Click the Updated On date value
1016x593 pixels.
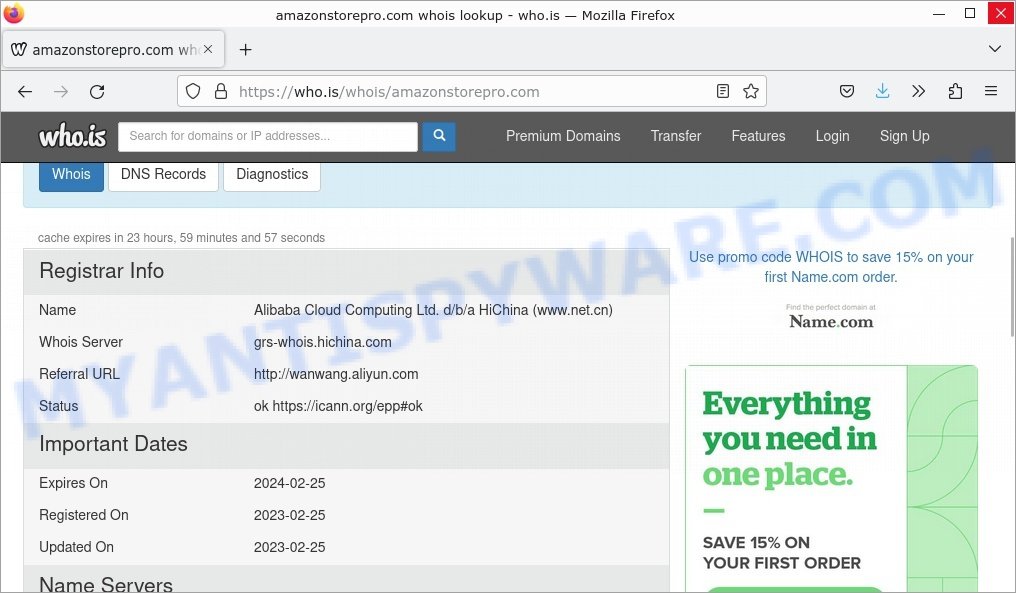[x=290, y=547]
